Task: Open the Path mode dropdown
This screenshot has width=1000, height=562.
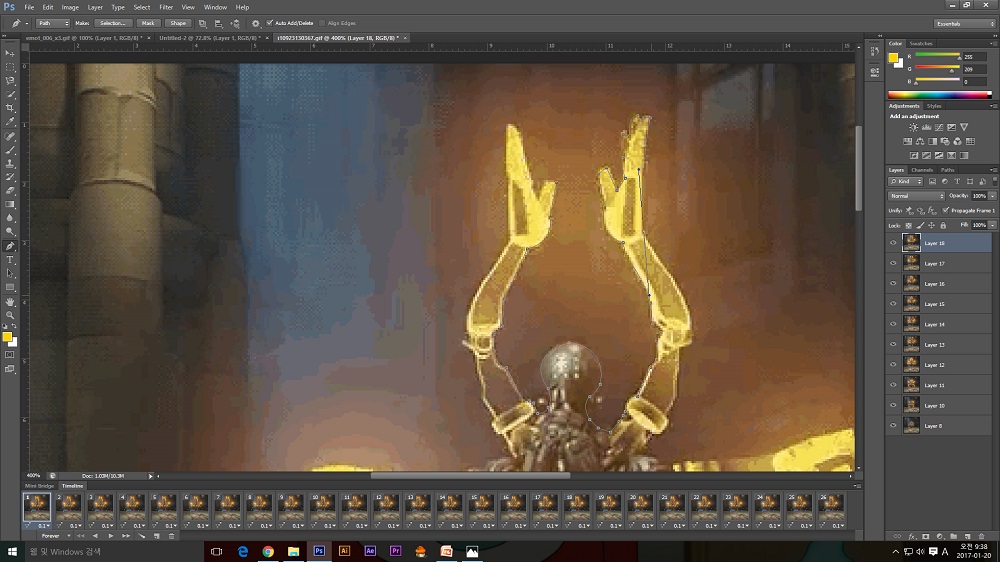Action: point(52,24)
